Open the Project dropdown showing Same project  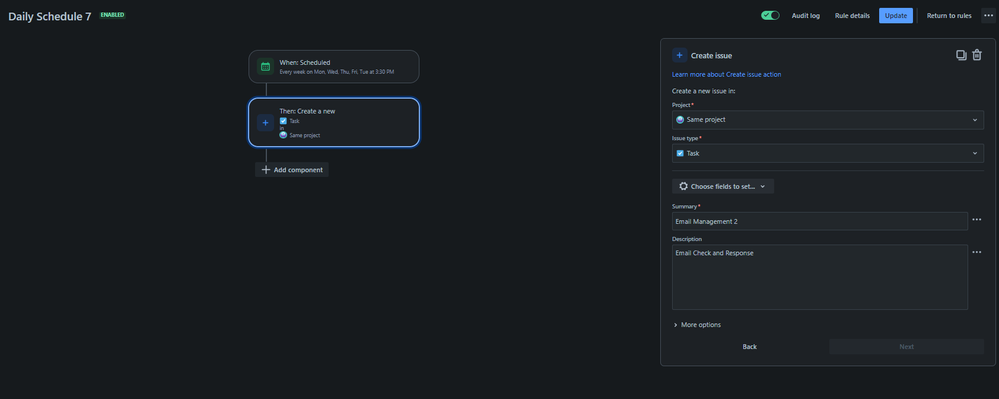click(x=828, y=120)
